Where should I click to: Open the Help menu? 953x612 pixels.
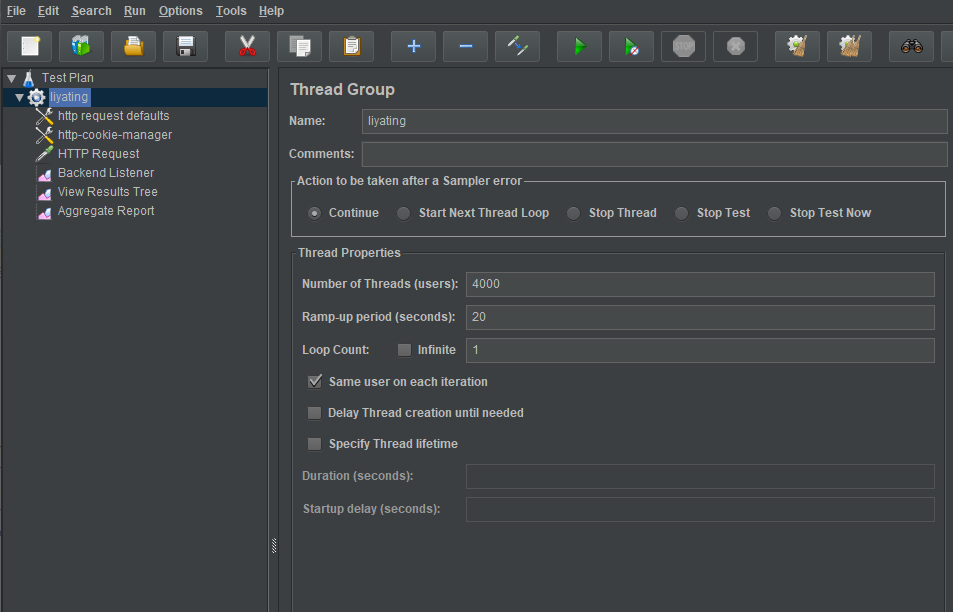point(271,11)
